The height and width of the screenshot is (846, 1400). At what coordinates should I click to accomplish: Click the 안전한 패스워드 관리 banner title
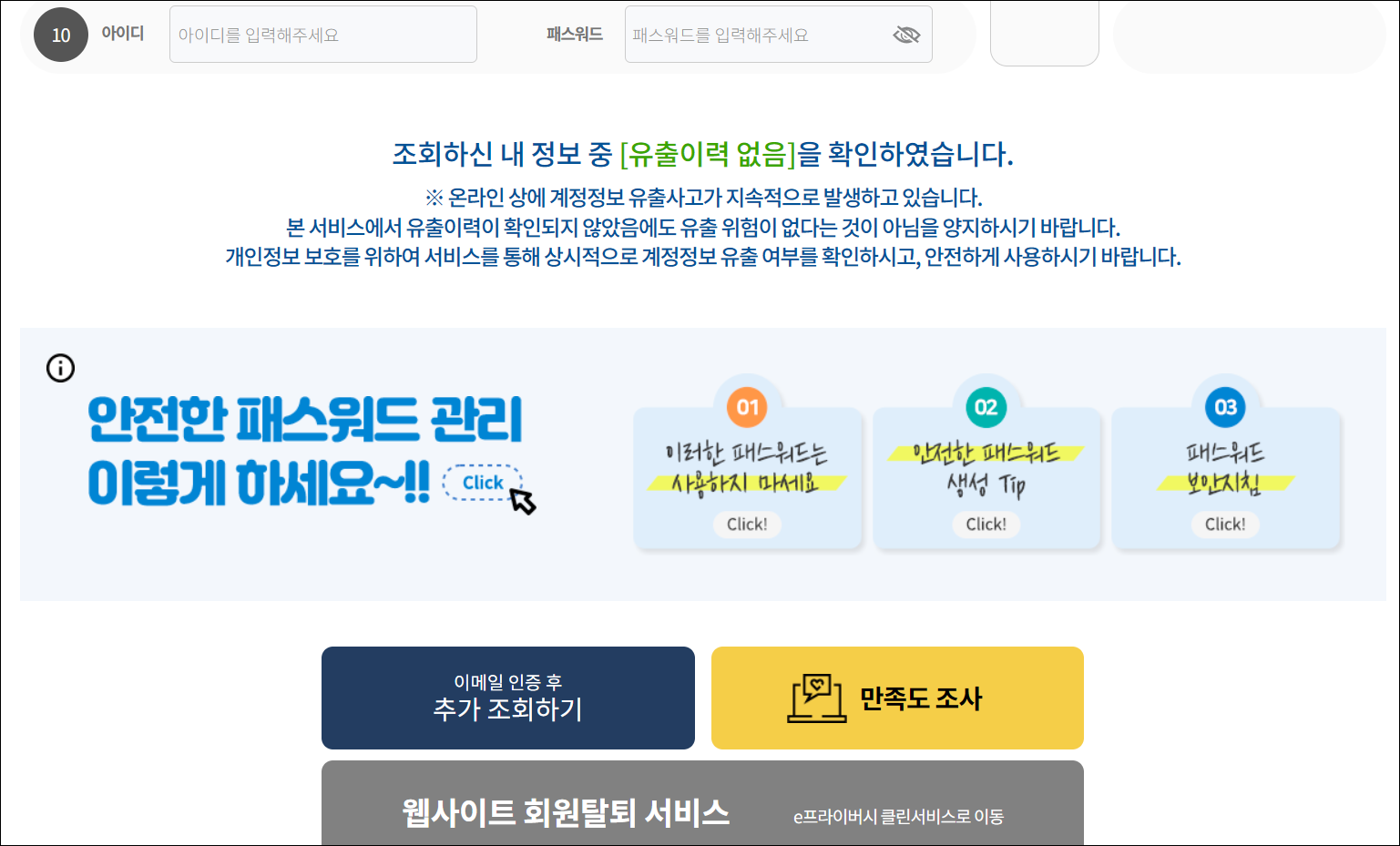(305, 450)
